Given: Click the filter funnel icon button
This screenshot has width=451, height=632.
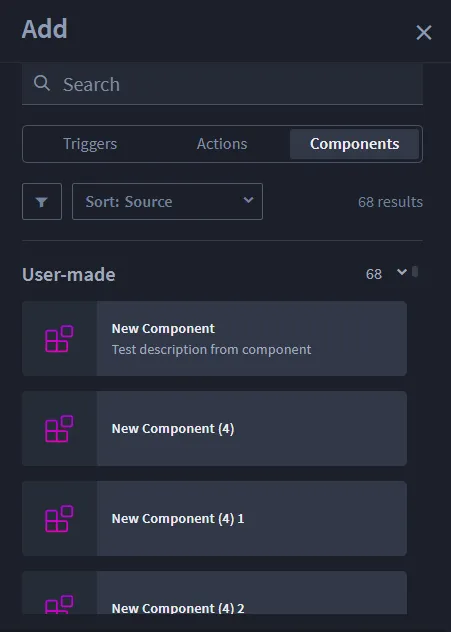Looking at the screenshot, I should point(42,202).
